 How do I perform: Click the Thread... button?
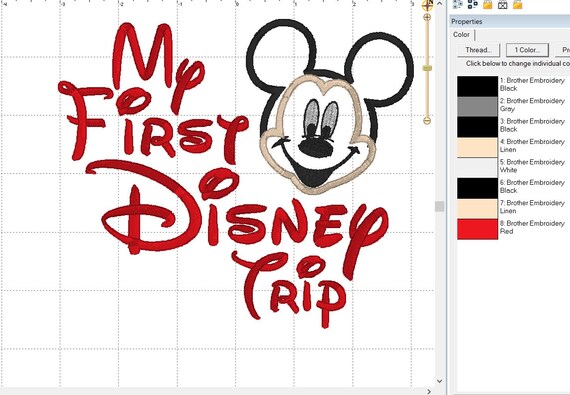[478, 50]
